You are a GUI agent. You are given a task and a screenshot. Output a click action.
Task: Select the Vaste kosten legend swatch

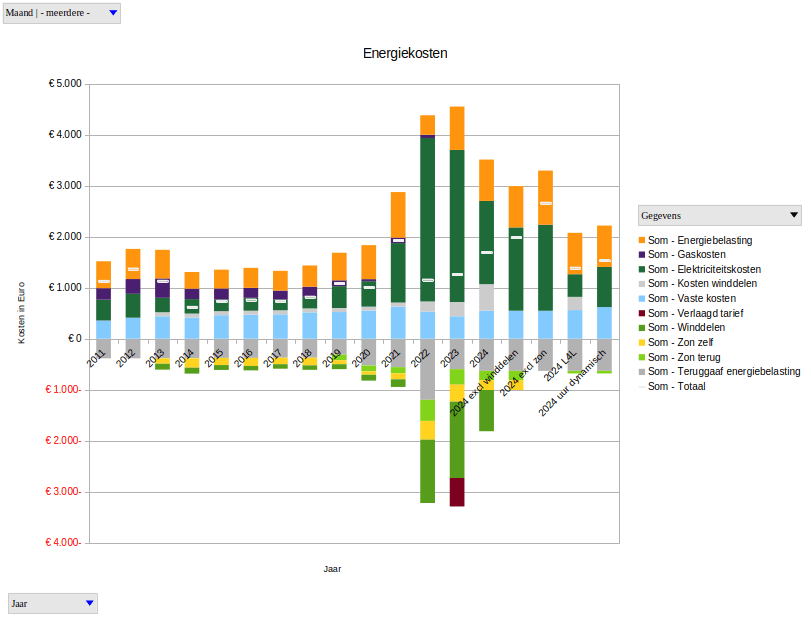642,299
